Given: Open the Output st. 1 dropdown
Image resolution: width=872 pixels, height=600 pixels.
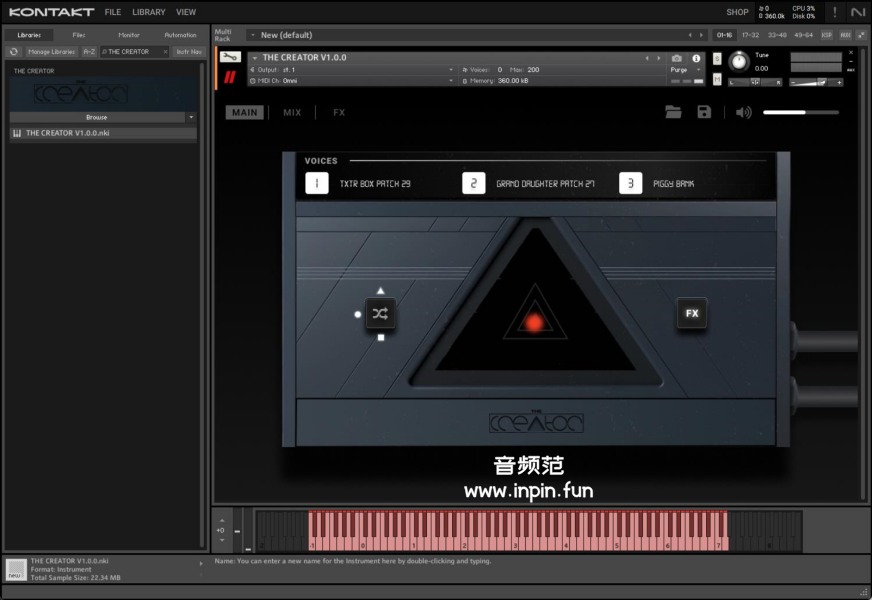Looking at the screenshot, I should click(x=352, y=70).
